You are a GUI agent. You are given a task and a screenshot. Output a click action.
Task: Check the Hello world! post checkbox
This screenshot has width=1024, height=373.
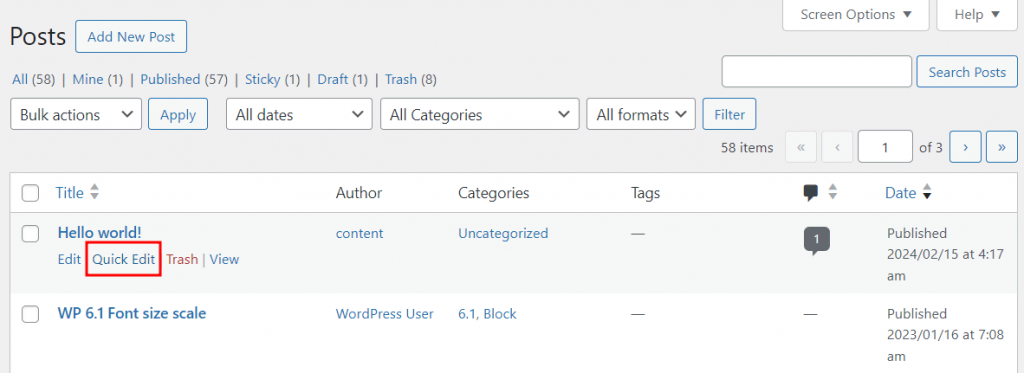30,233
